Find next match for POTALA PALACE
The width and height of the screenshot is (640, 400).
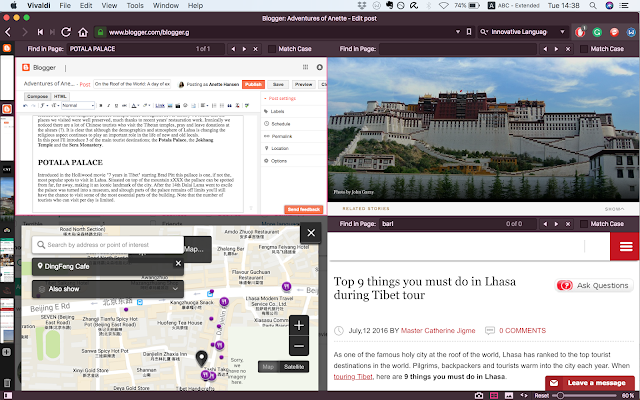click(x=244, y=49)
